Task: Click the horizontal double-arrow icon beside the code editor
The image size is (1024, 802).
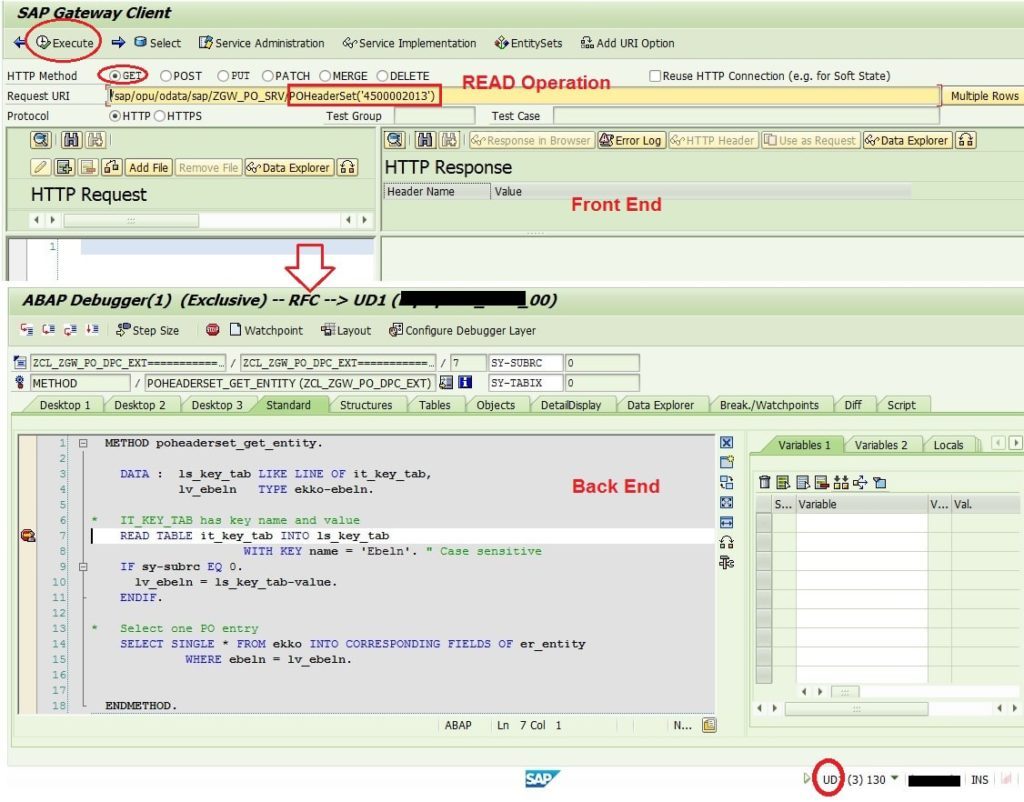Action: point(727,522)
